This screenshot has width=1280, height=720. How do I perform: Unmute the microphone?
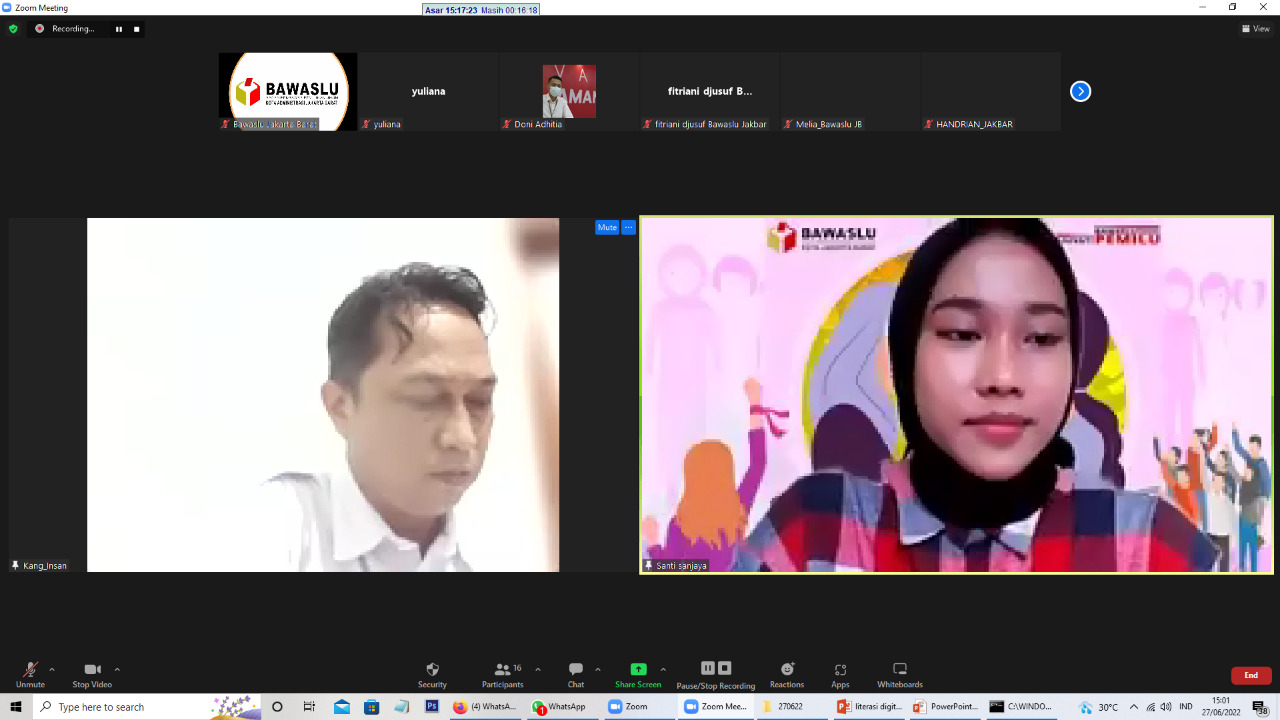(30, 674)
